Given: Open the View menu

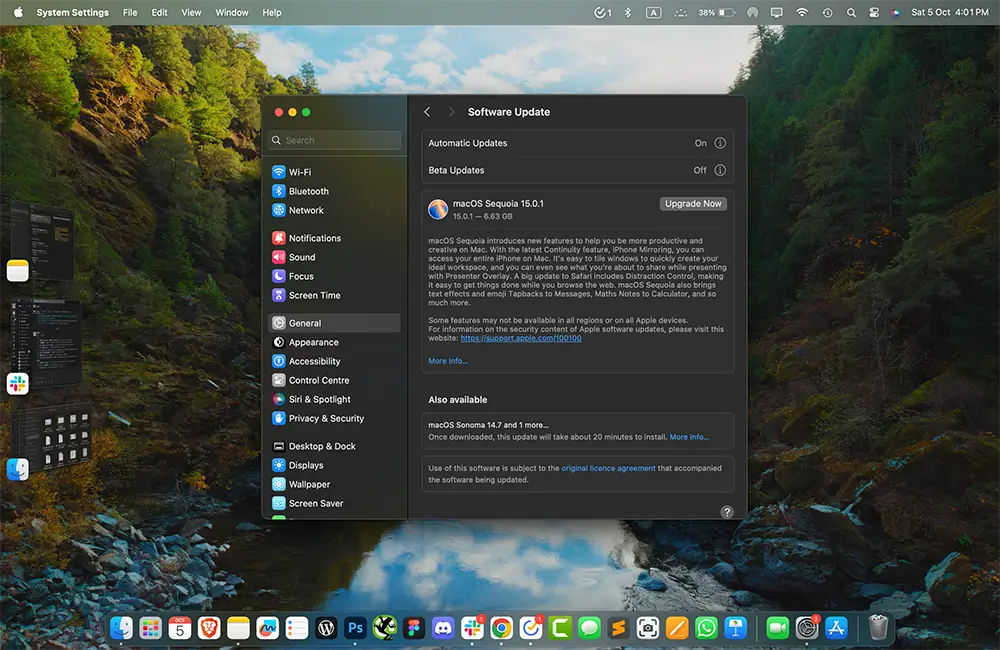Looking at the screenshot, I should 191,12.
